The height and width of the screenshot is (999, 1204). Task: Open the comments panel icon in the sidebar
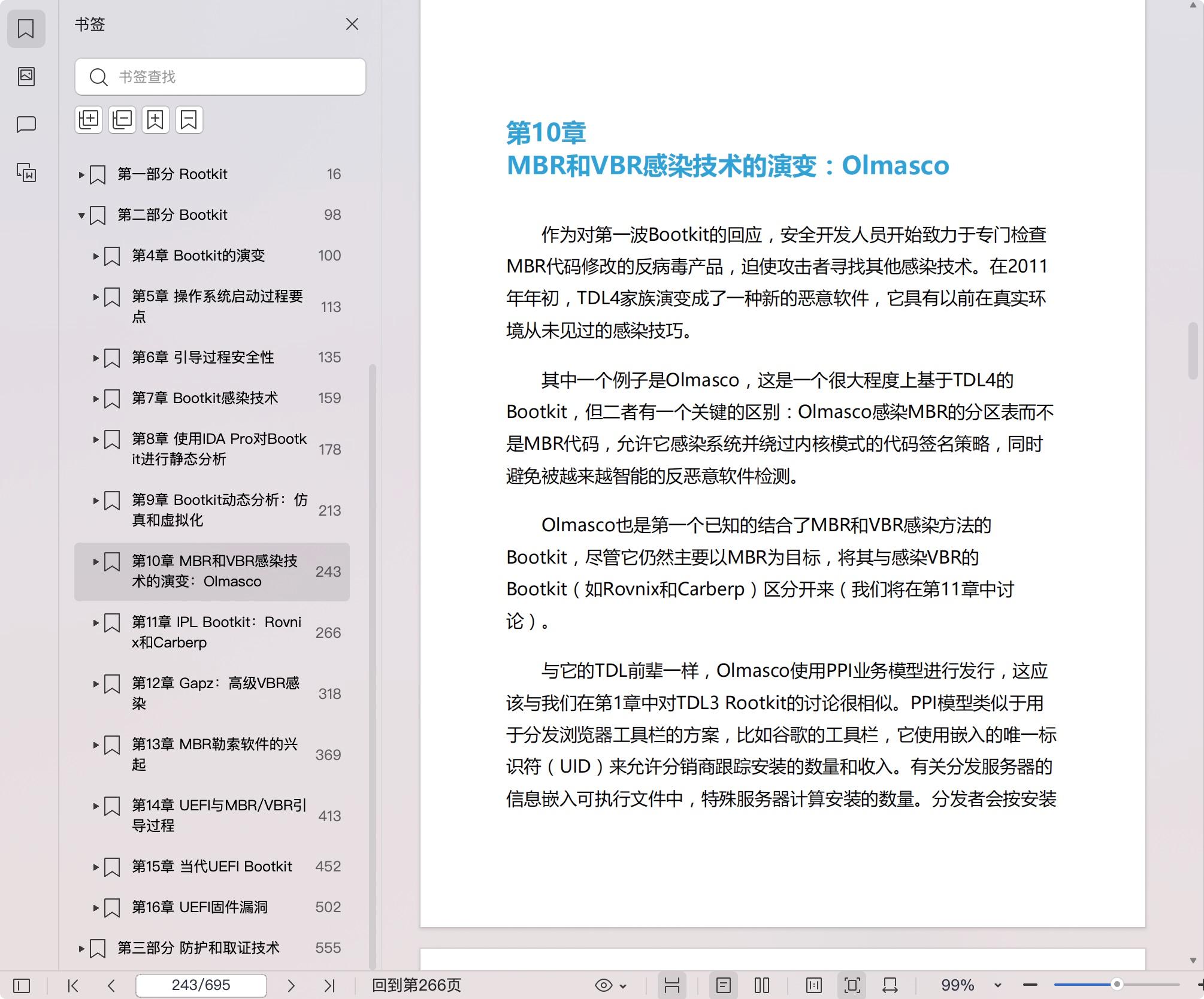[26, 124]
